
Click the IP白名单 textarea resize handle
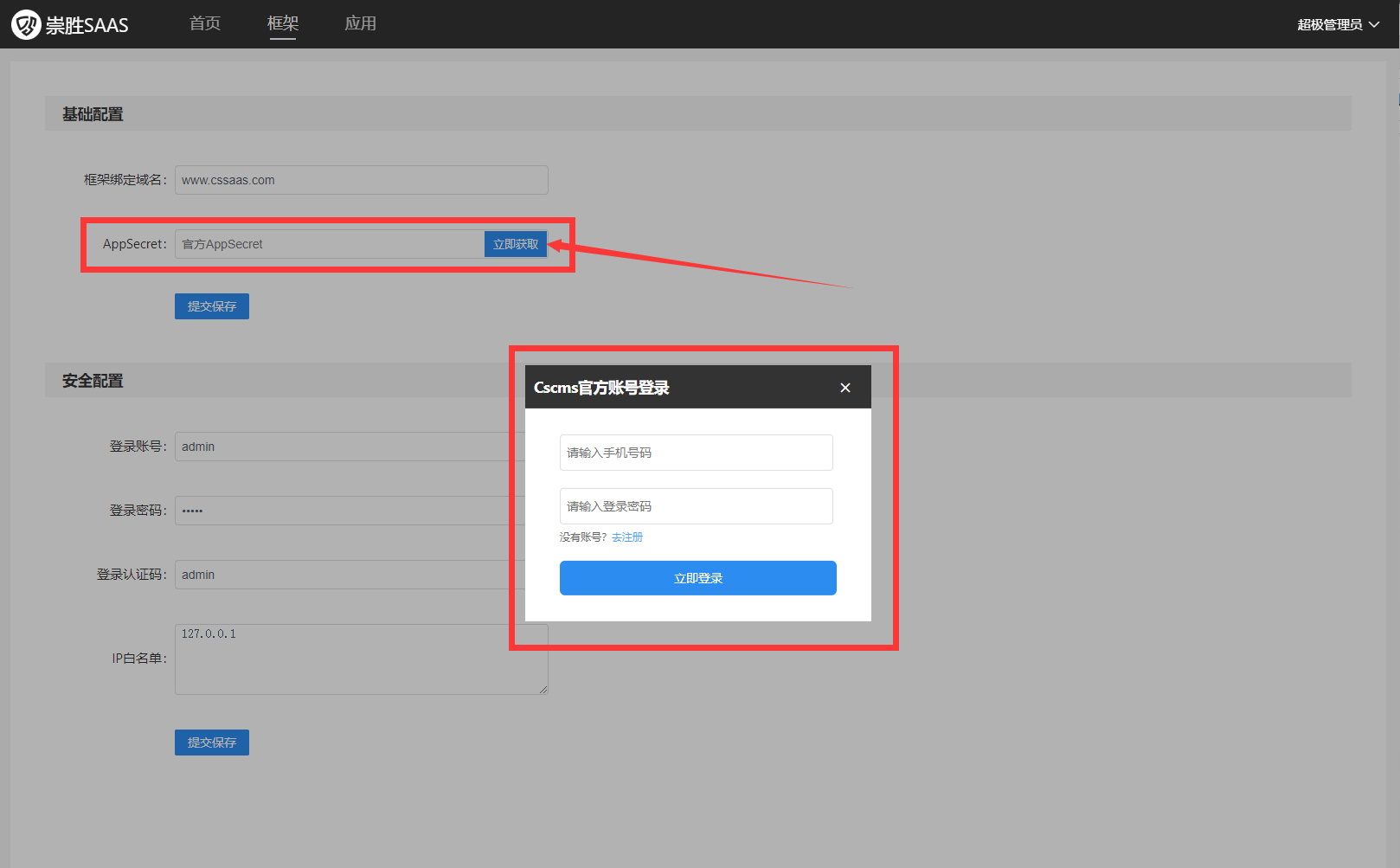point(543,690)
